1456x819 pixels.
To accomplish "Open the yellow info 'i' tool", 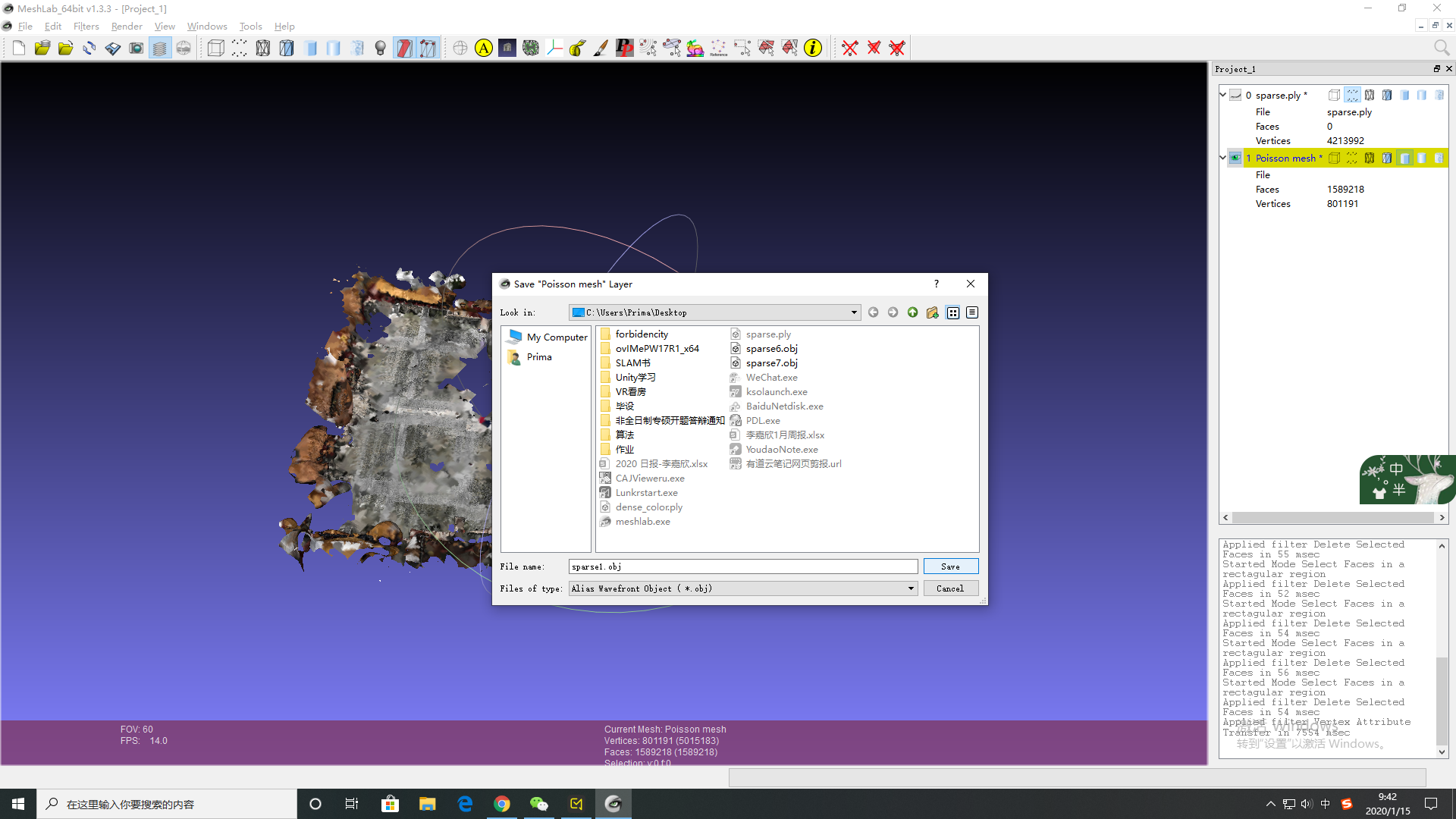I will pos(813,49).
